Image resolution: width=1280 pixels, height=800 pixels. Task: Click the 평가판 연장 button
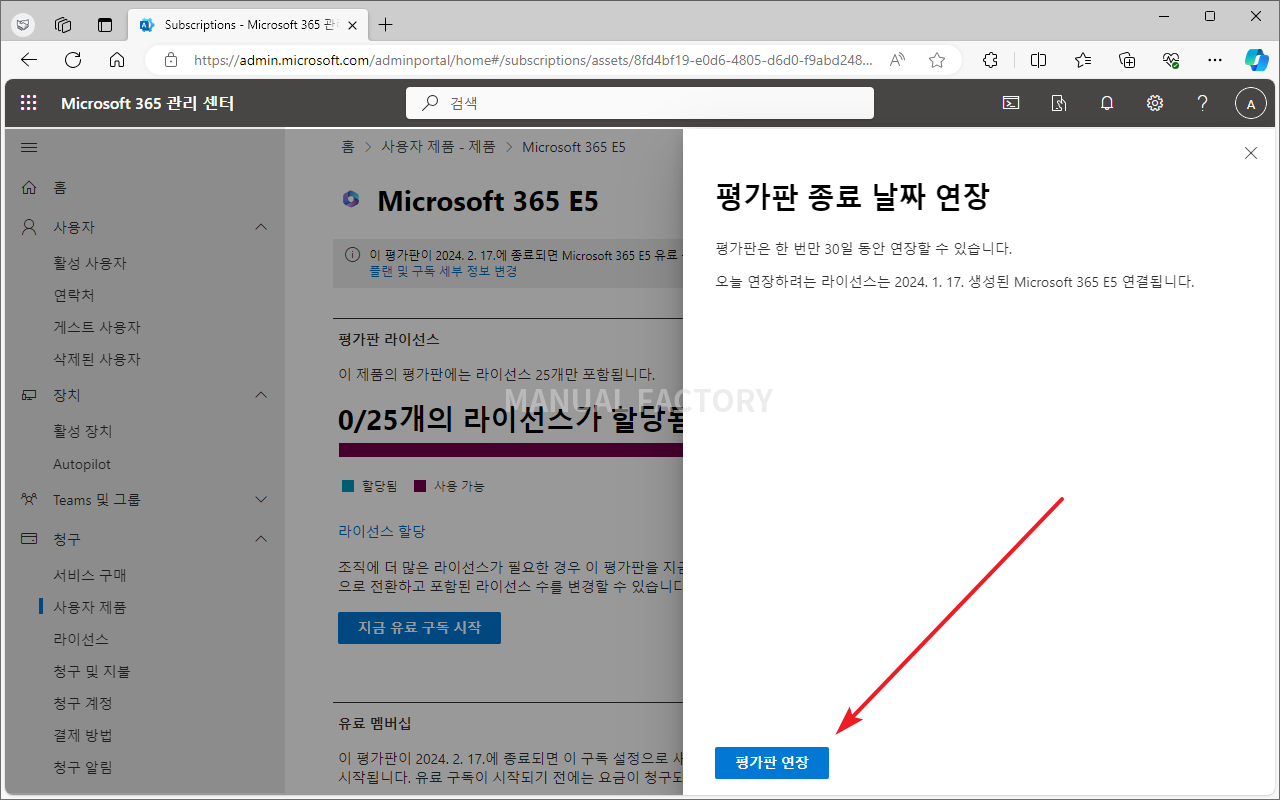[772, 762]
